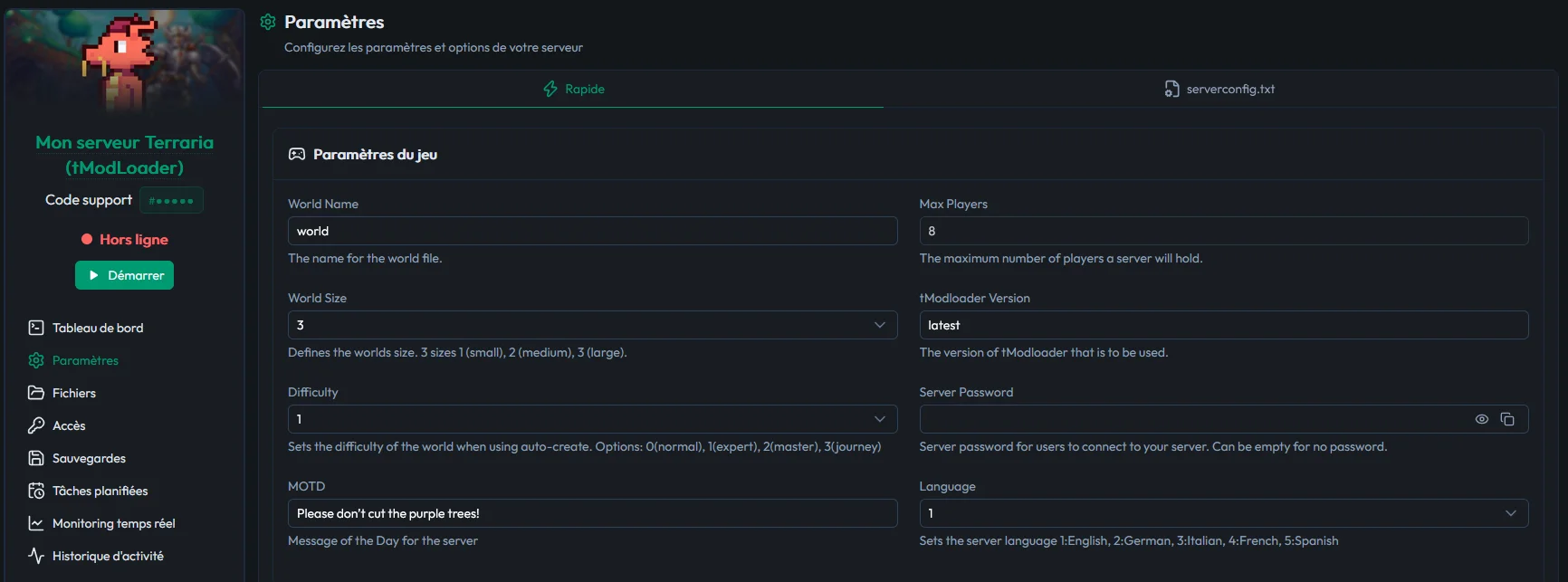Click the Tâches planifiées calendar clock icon
This screenshot has width=1568, height=582.
(x=36, y=491)
